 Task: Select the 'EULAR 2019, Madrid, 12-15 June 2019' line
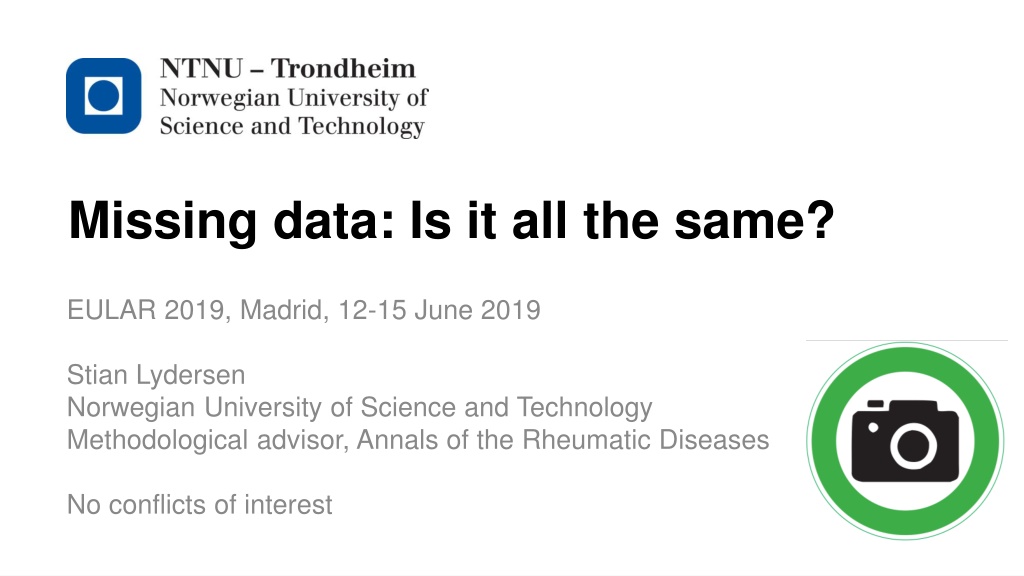304,310
